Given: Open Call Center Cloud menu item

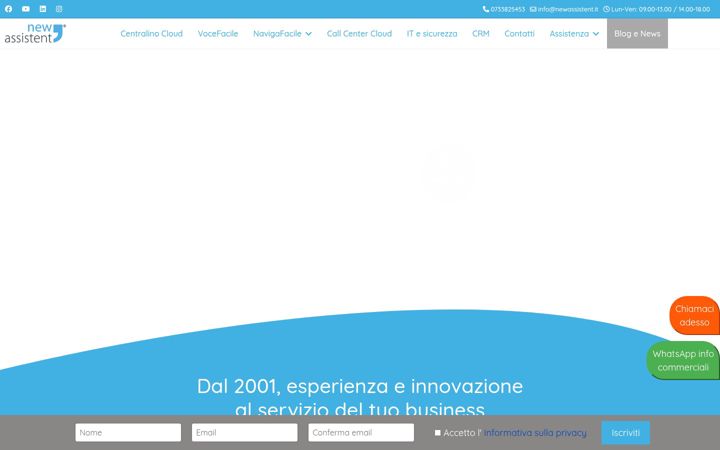Looking at the screenshot, I should pyautogui.click(x=359, y=34).
